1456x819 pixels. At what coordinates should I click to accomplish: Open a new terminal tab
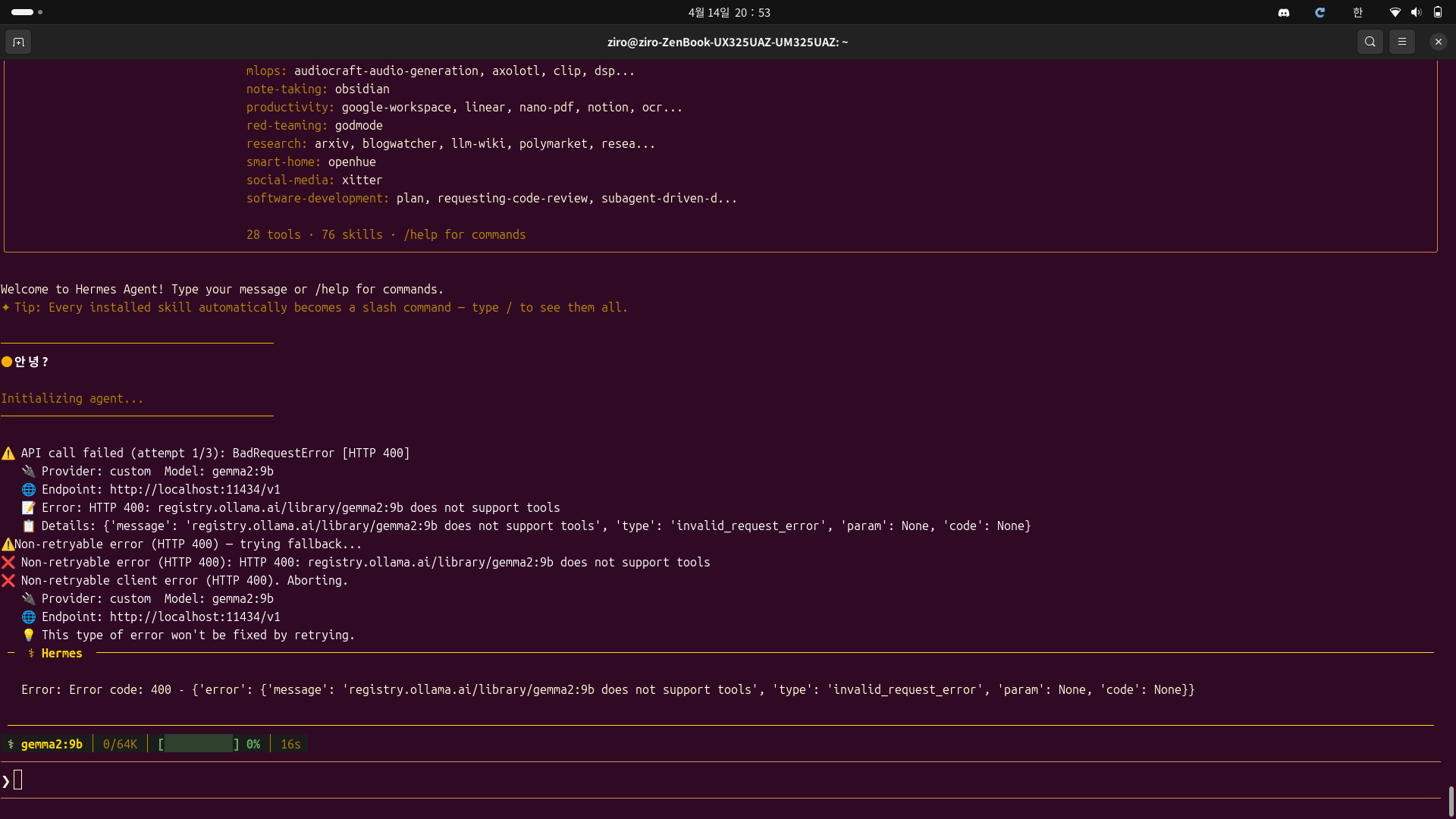(x=18, y=42)
